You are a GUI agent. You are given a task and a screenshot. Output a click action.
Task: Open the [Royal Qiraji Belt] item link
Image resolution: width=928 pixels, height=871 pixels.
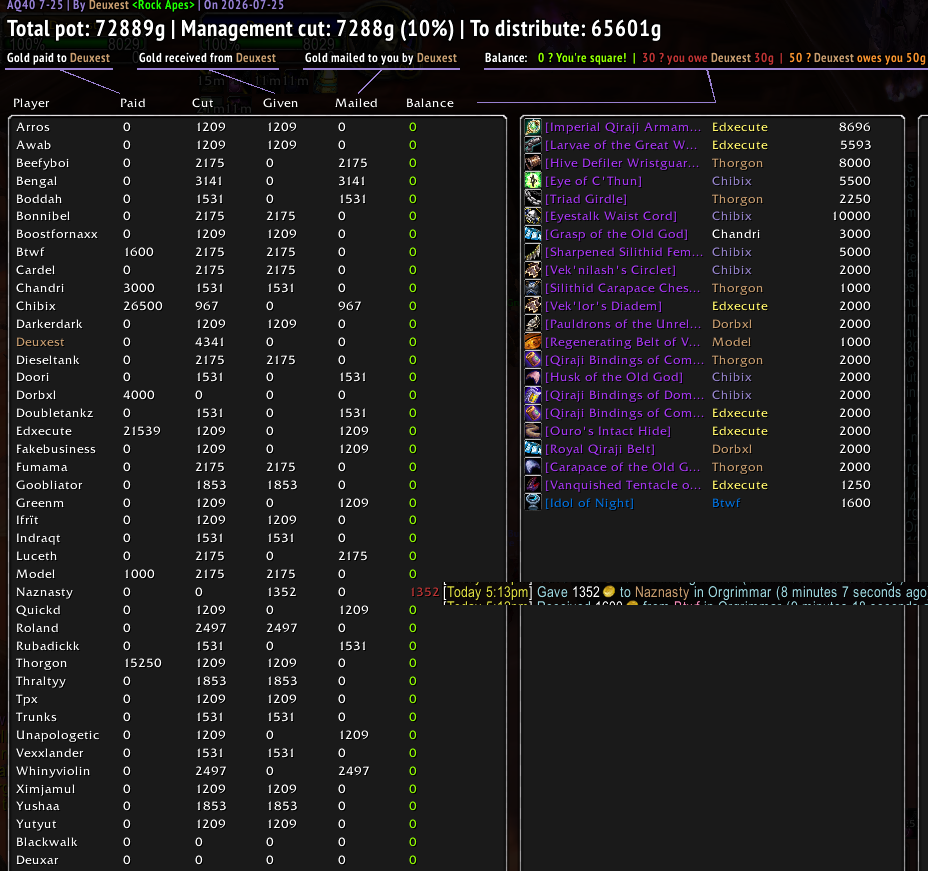(600, 449)
